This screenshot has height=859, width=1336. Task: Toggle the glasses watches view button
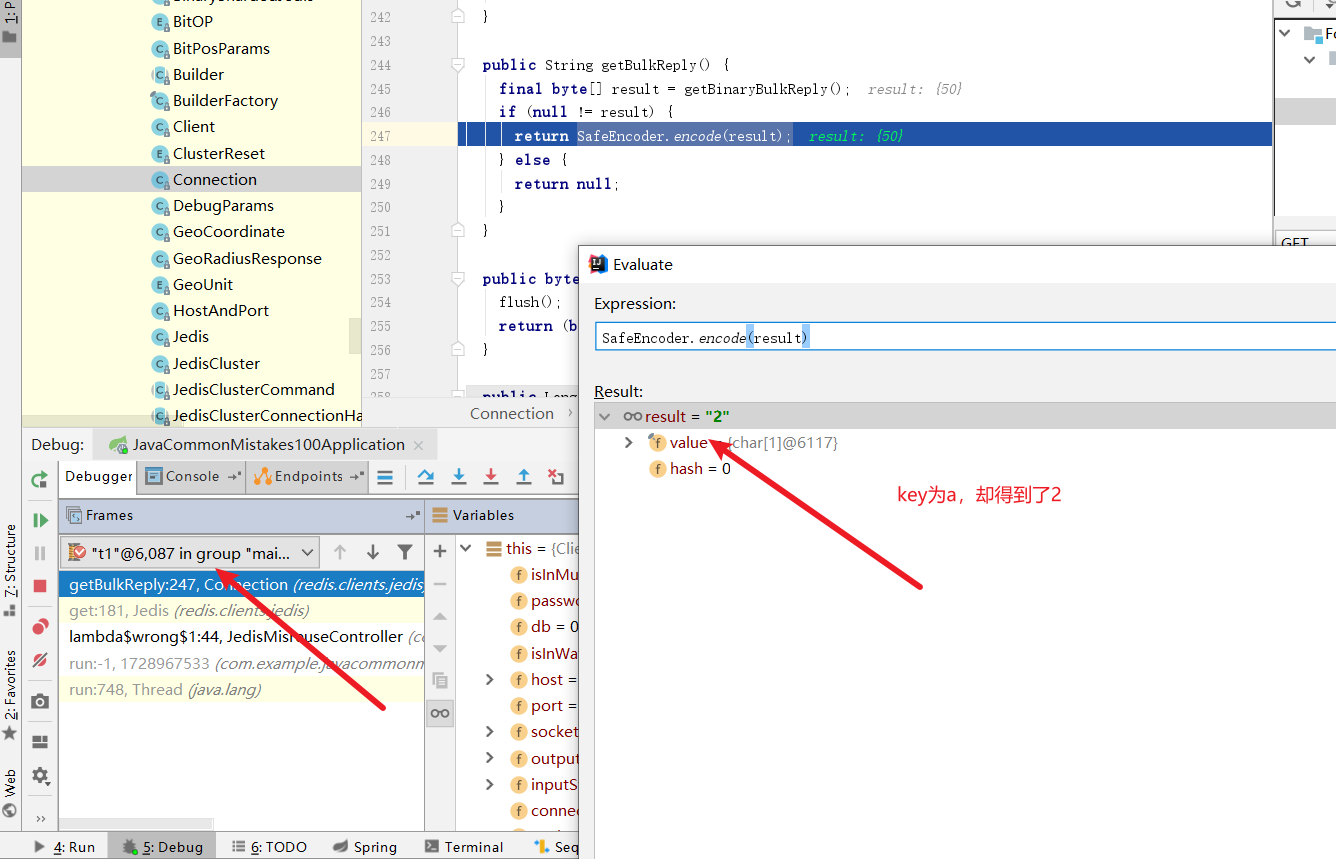(440, 713)
